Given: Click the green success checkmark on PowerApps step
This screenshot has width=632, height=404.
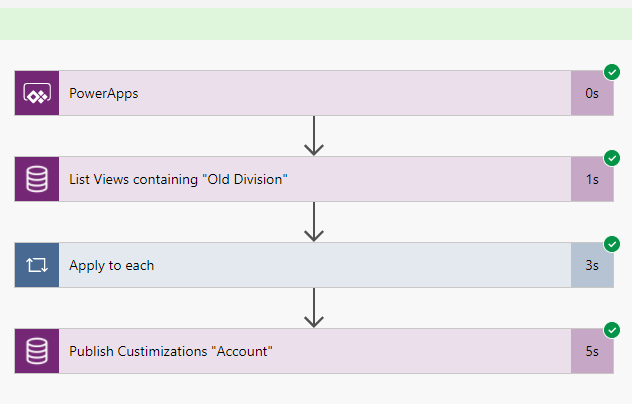Looking at the screenshot, I should point(612,72).
